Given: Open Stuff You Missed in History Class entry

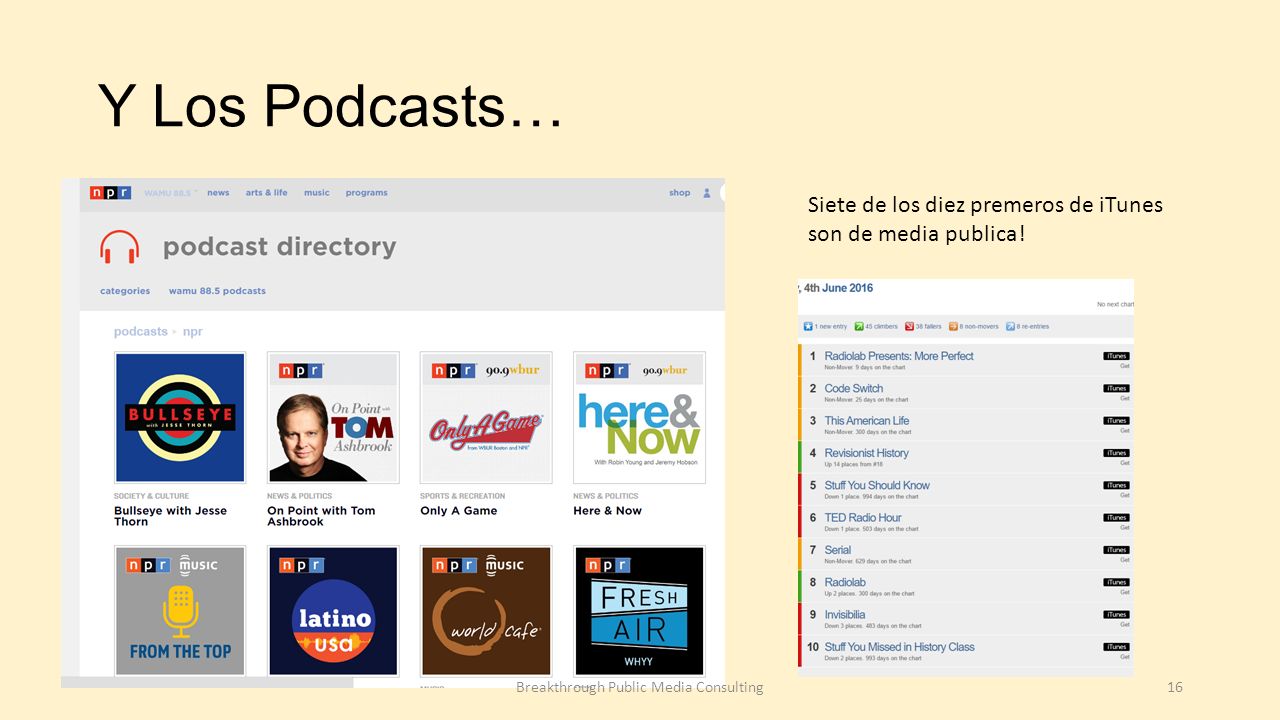Looking at the screenshot, I should click(x=899, y=647).
